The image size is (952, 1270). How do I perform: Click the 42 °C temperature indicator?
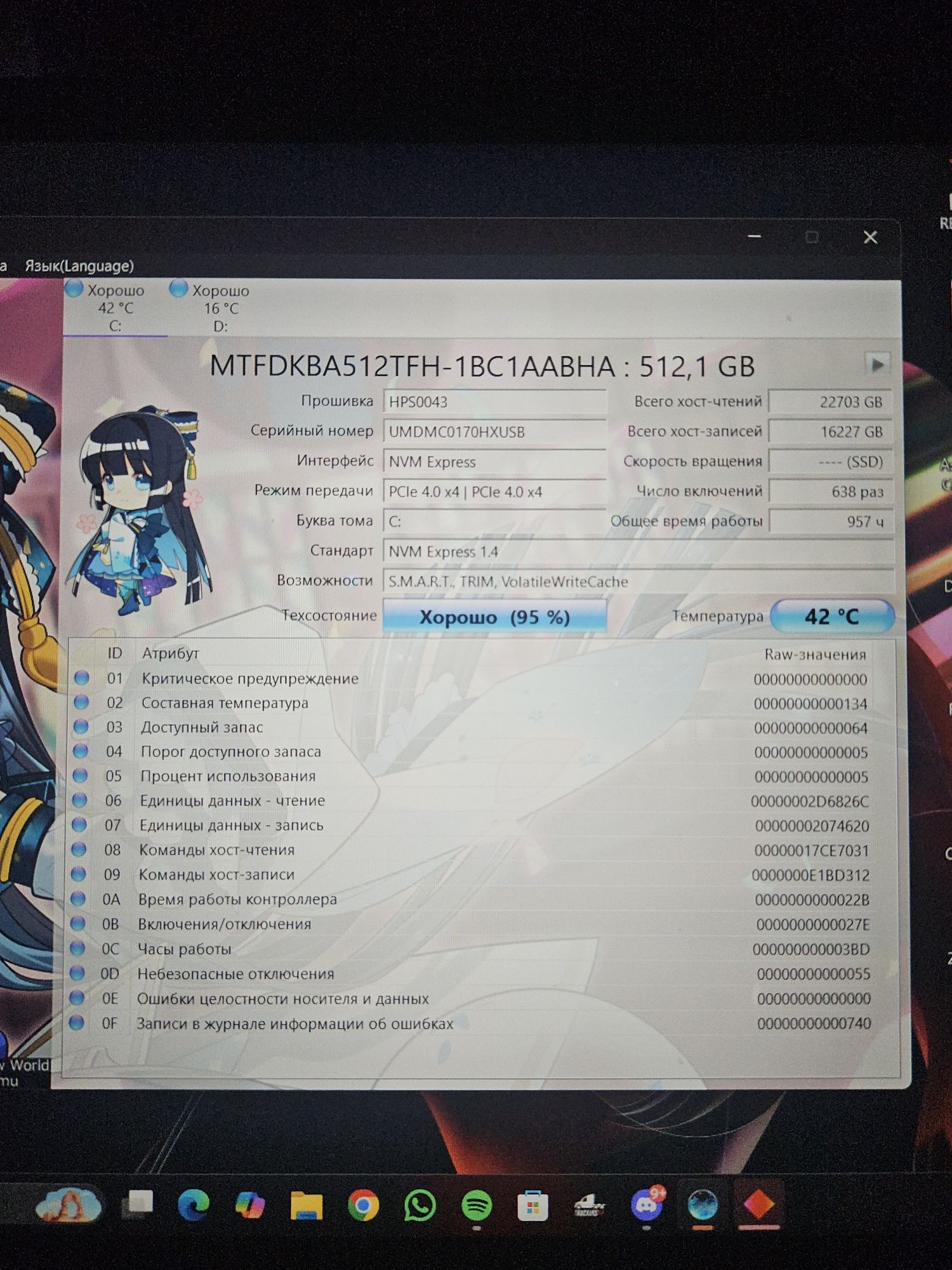point(831,616)
